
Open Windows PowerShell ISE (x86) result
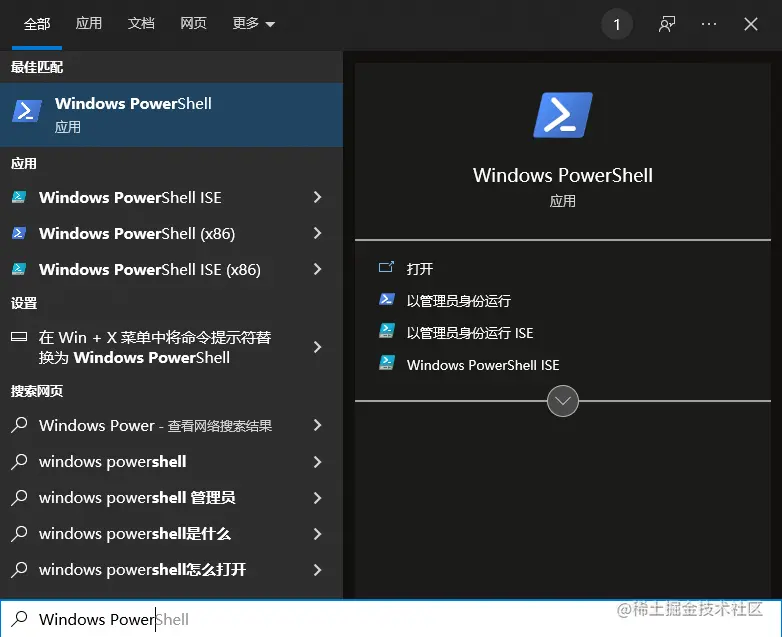pos(172,269)
